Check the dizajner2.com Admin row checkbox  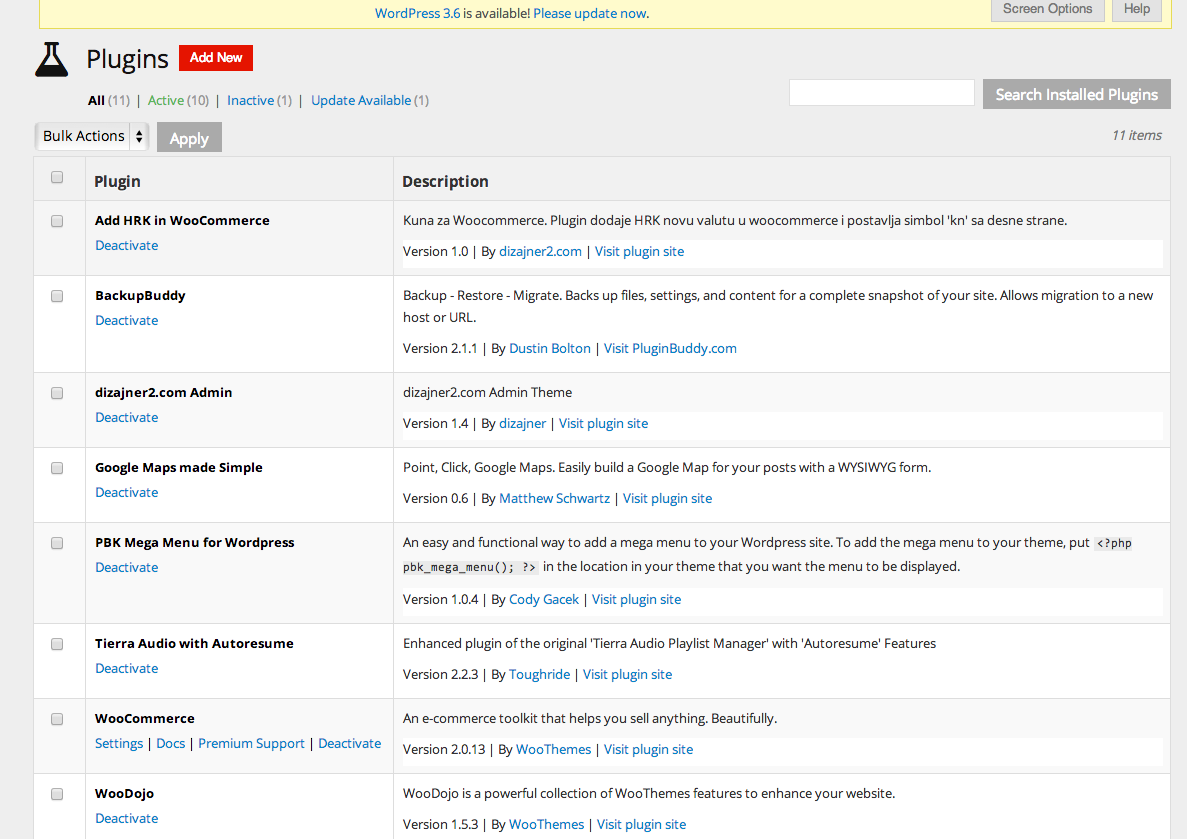pos(57,393)
